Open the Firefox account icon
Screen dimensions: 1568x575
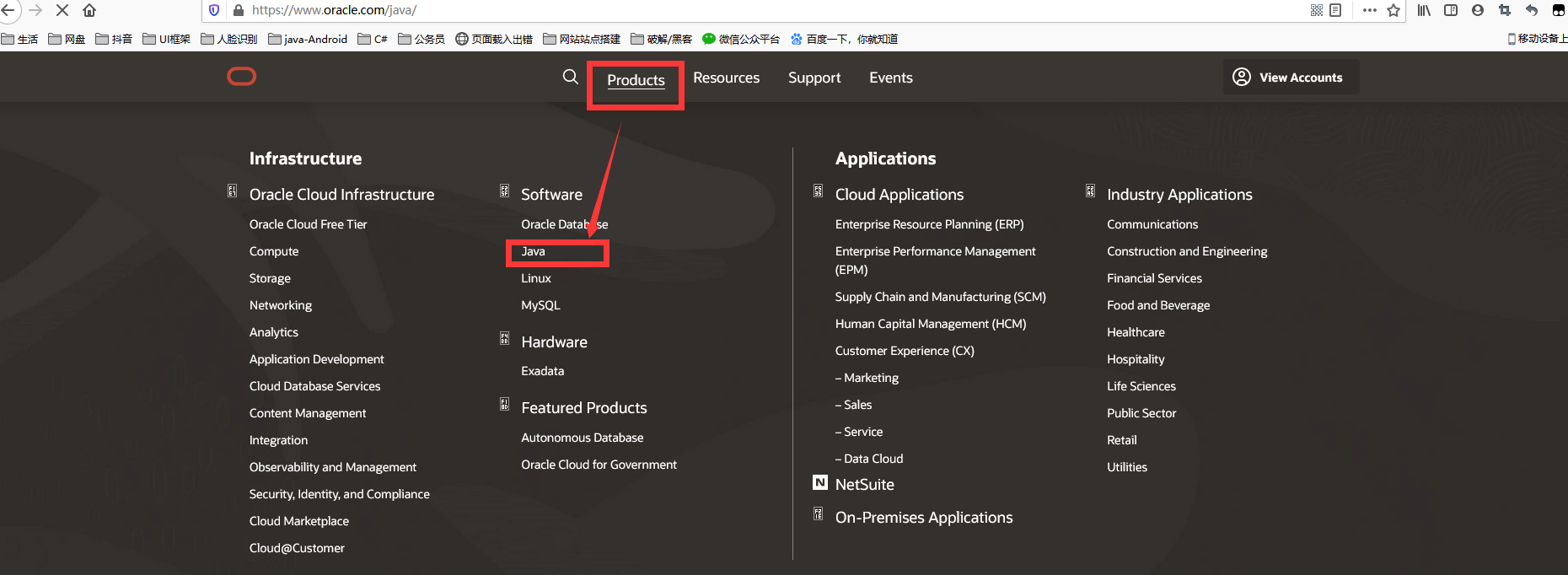pyautogui.click(x=1478, y=10)
